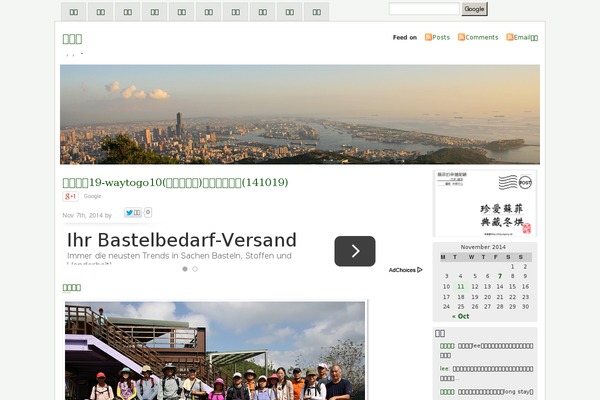Click the recent comment mentioning 'long stay'
Viewport: 600px width, 400px height.
point(486,392)
